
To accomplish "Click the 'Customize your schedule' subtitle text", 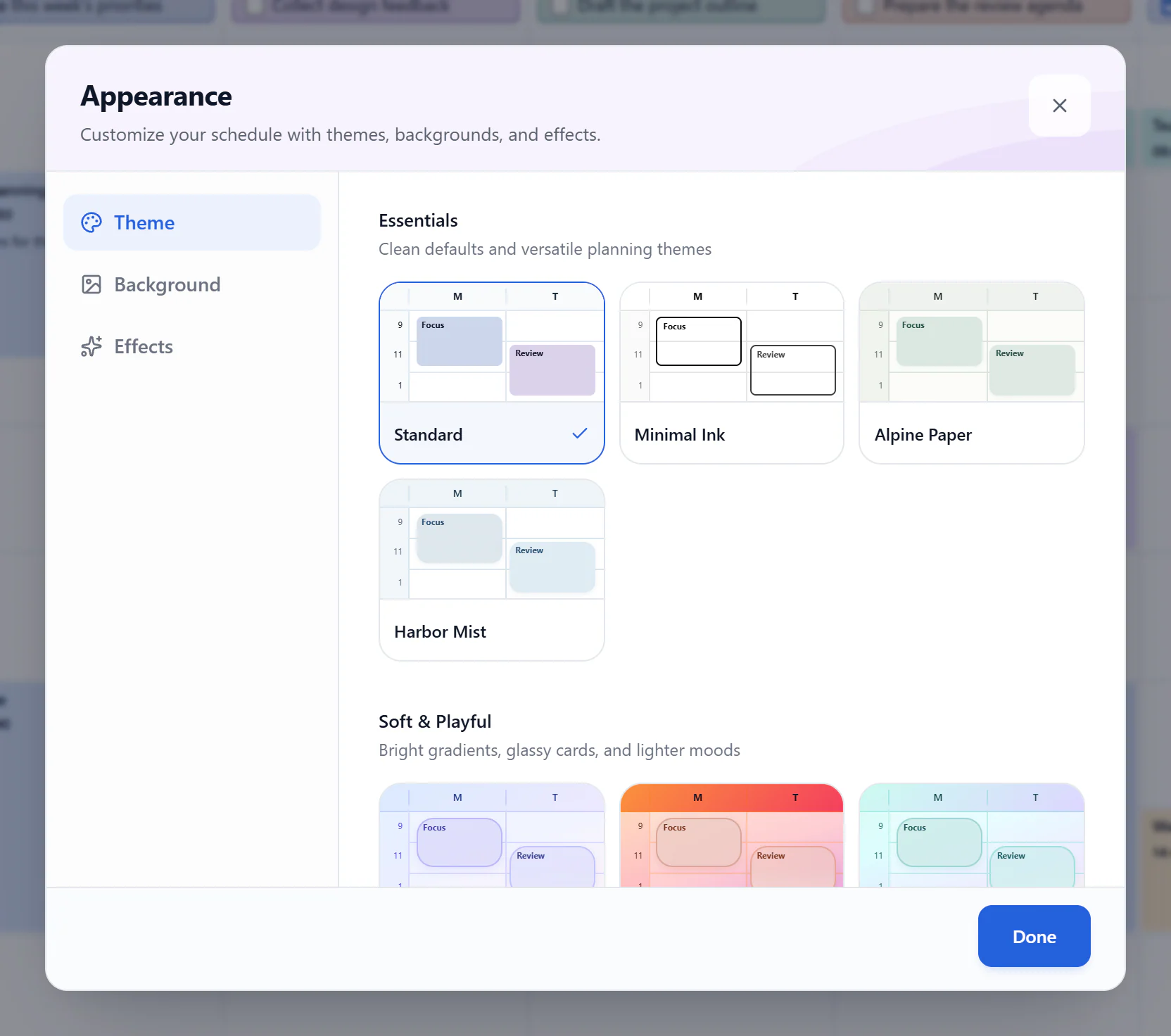I will 341,134.
